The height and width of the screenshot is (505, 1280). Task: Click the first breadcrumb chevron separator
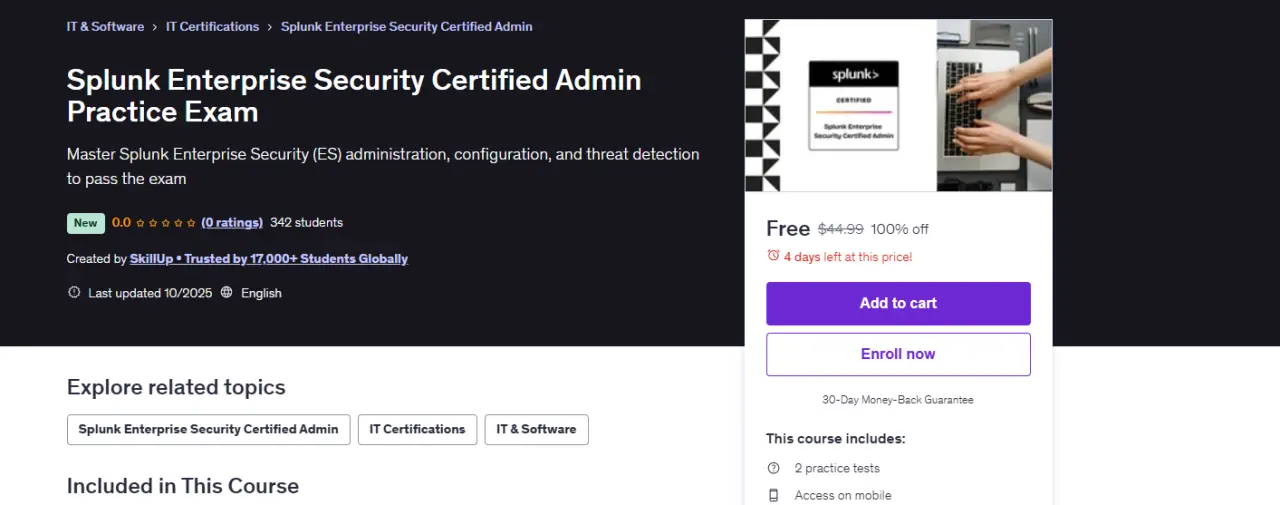click(155, 27)
